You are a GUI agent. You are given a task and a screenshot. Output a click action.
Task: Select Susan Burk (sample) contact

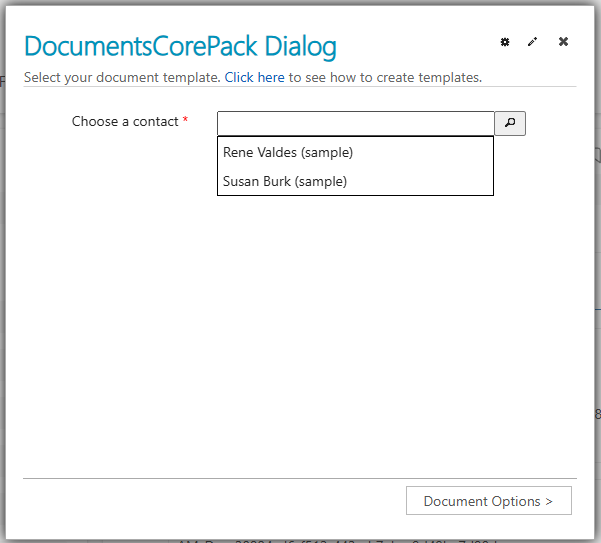pos(355,181)
